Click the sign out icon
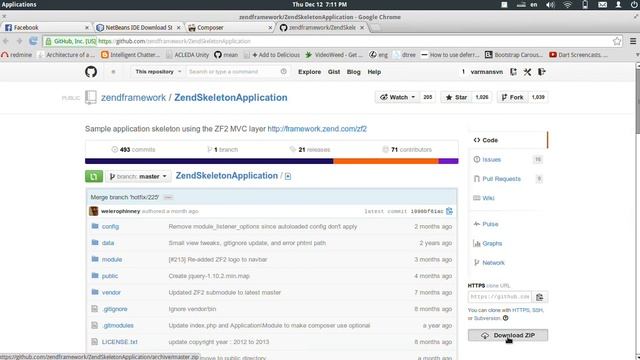The height and width of the screenshot is (360, 640). 542,72
